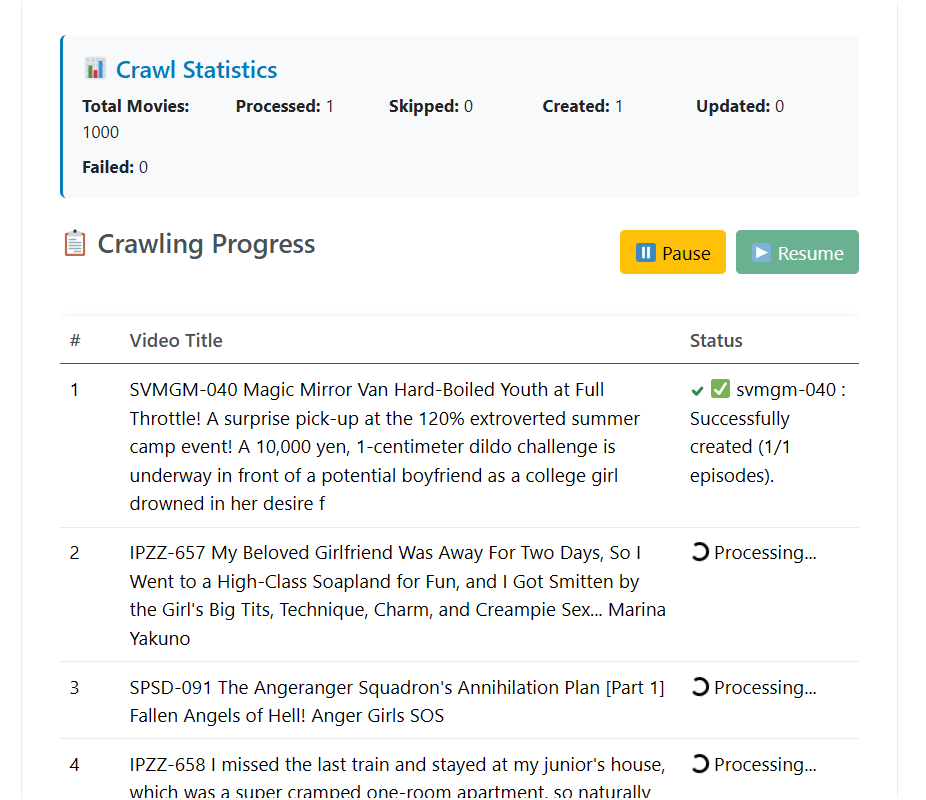Click the play icon inside the Resume button
This screenshot has height=800, width=926.
762,253
